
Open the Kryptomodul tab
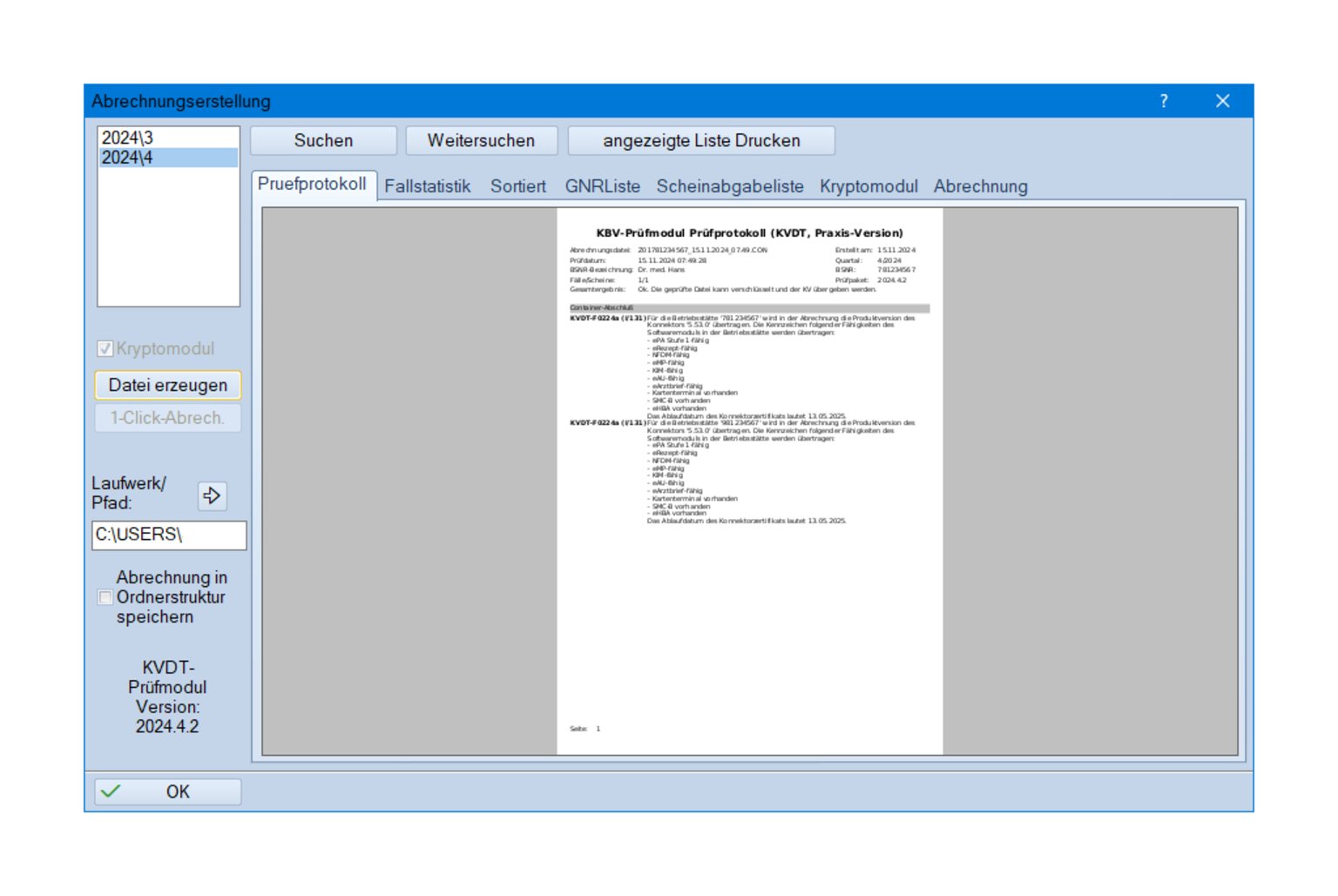point(868,186)
